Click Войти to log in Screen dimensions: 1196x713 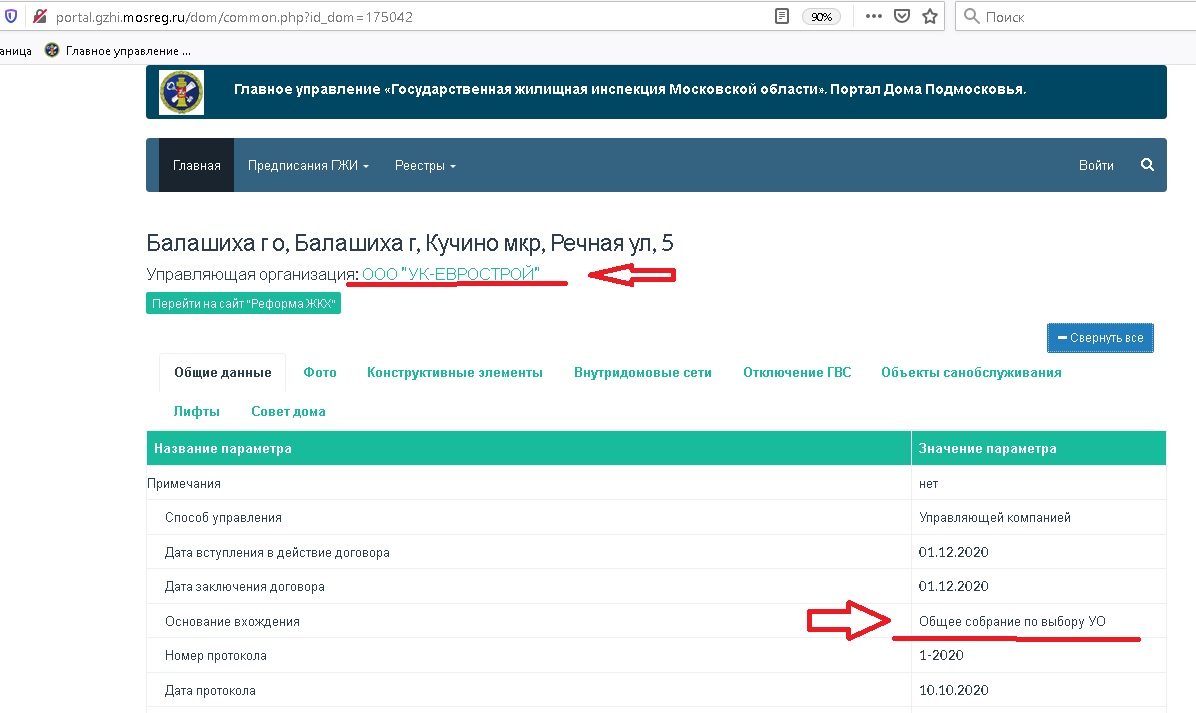point(1096,165)
